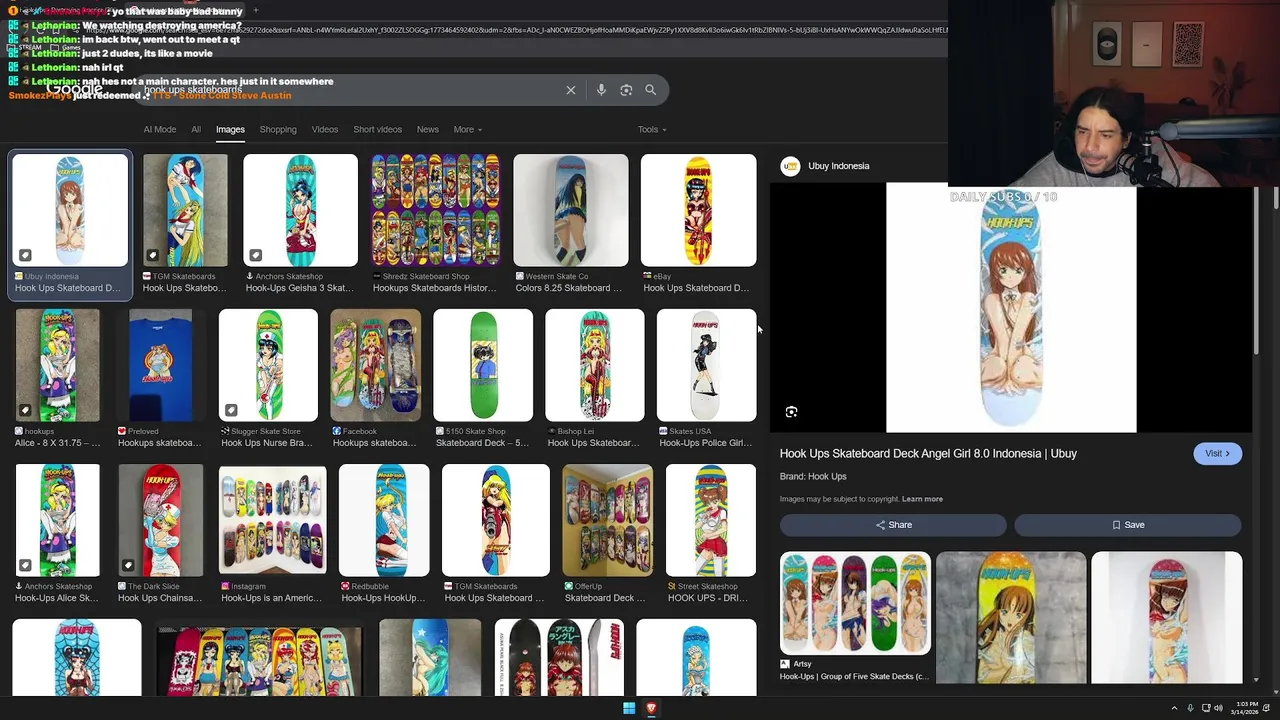The image size is (1280, 720).
Task: Switch to the Short videos tab
Action: (377, 129)
